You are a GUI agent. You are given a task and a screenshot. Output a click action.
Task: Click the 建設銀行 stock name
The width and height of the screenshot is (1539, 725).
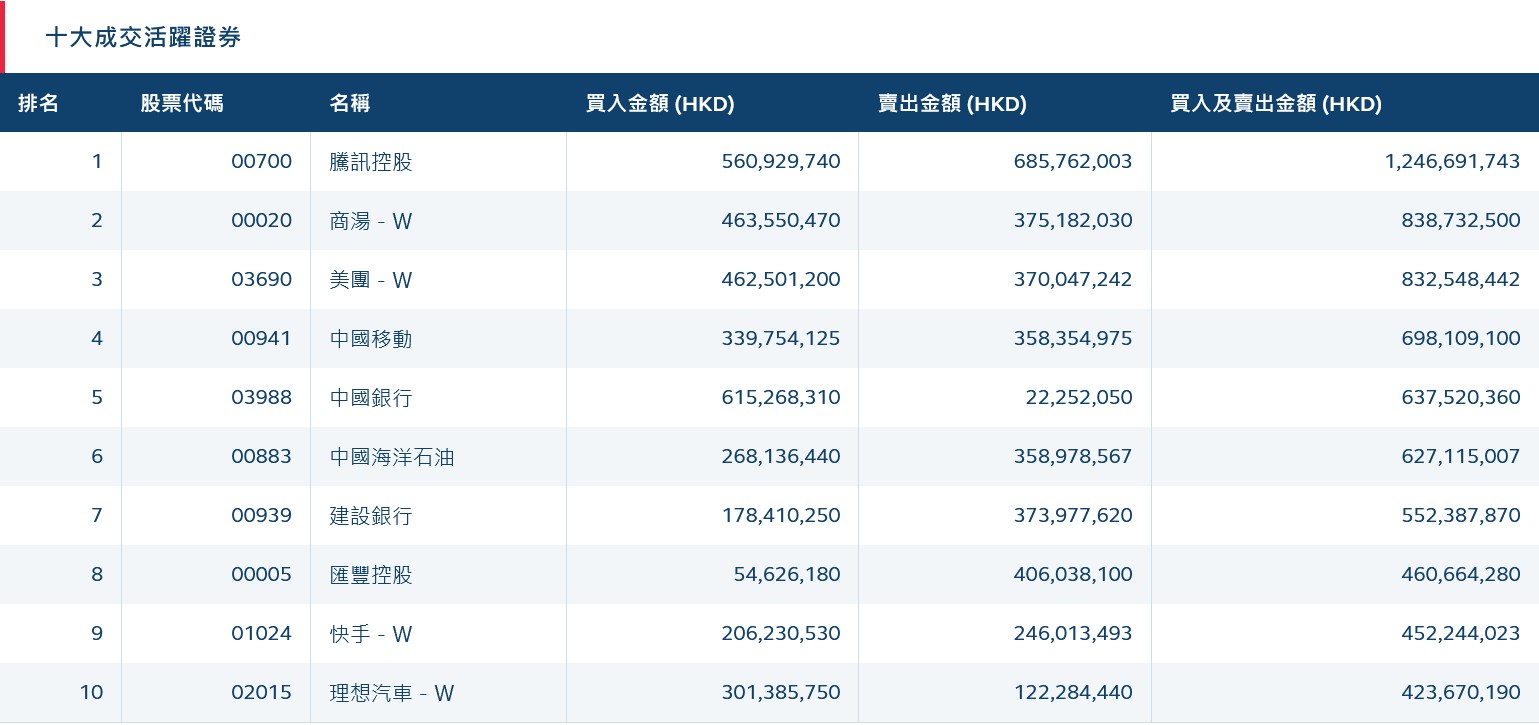tap(371, 516)
